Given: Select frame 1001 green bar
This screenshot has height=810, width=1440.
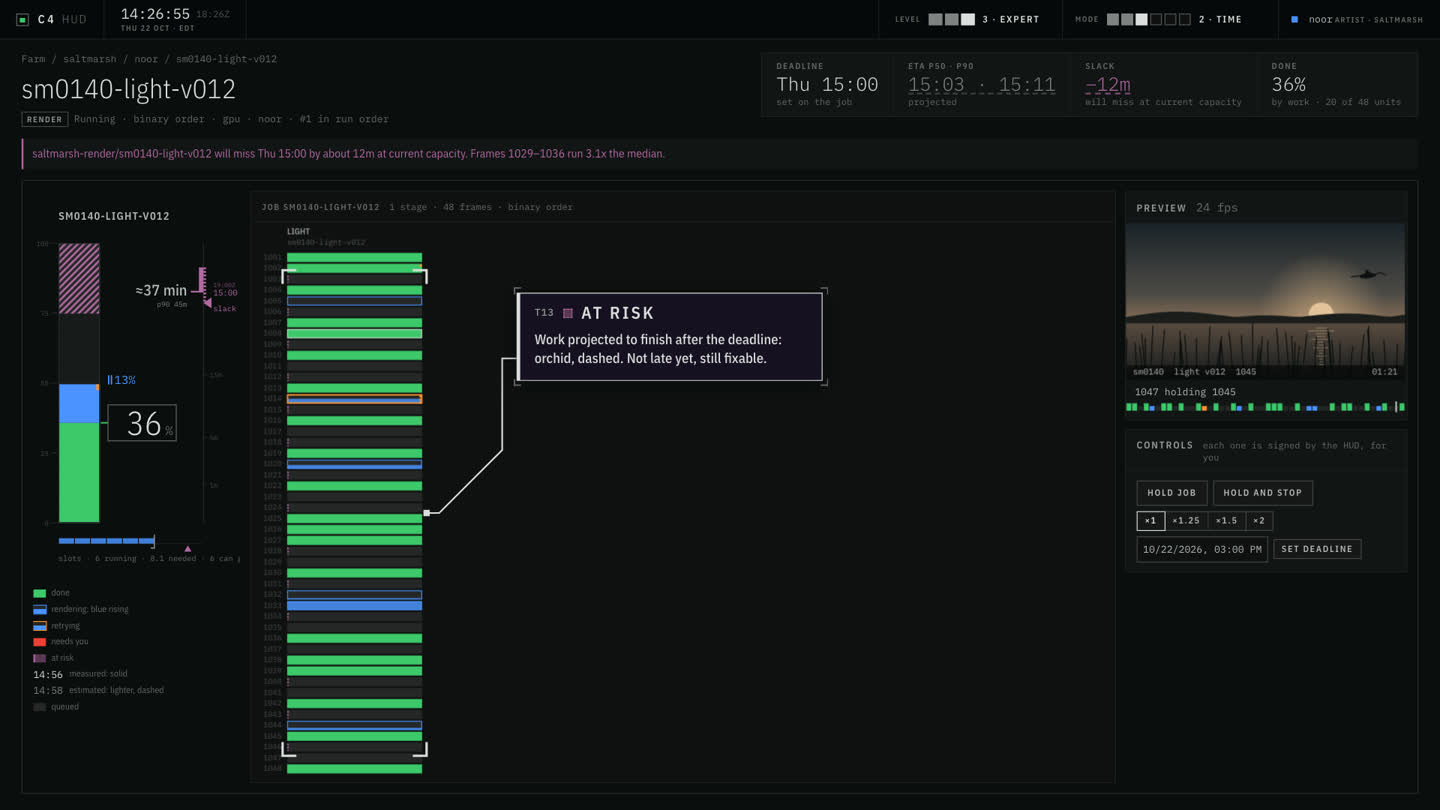Looking at the screenshot, I should [354, 258].
